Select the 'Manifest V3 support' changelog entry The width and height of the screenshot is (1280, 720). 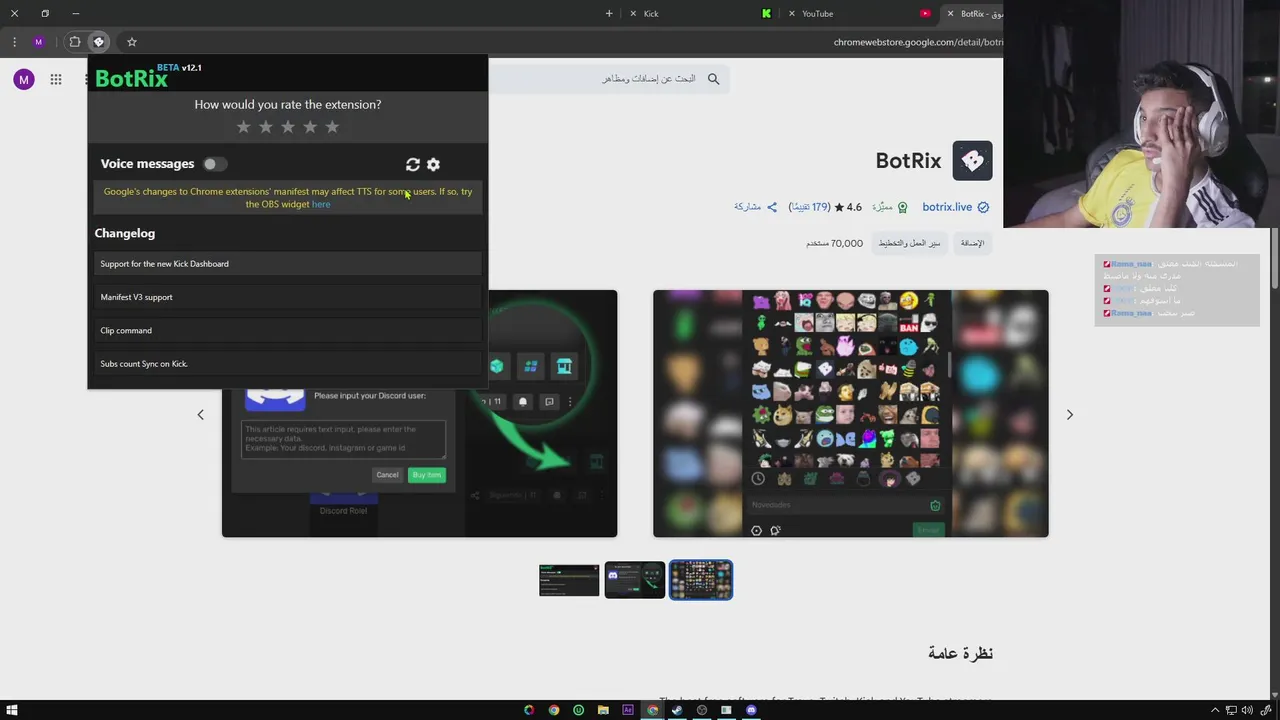point(288,297)
